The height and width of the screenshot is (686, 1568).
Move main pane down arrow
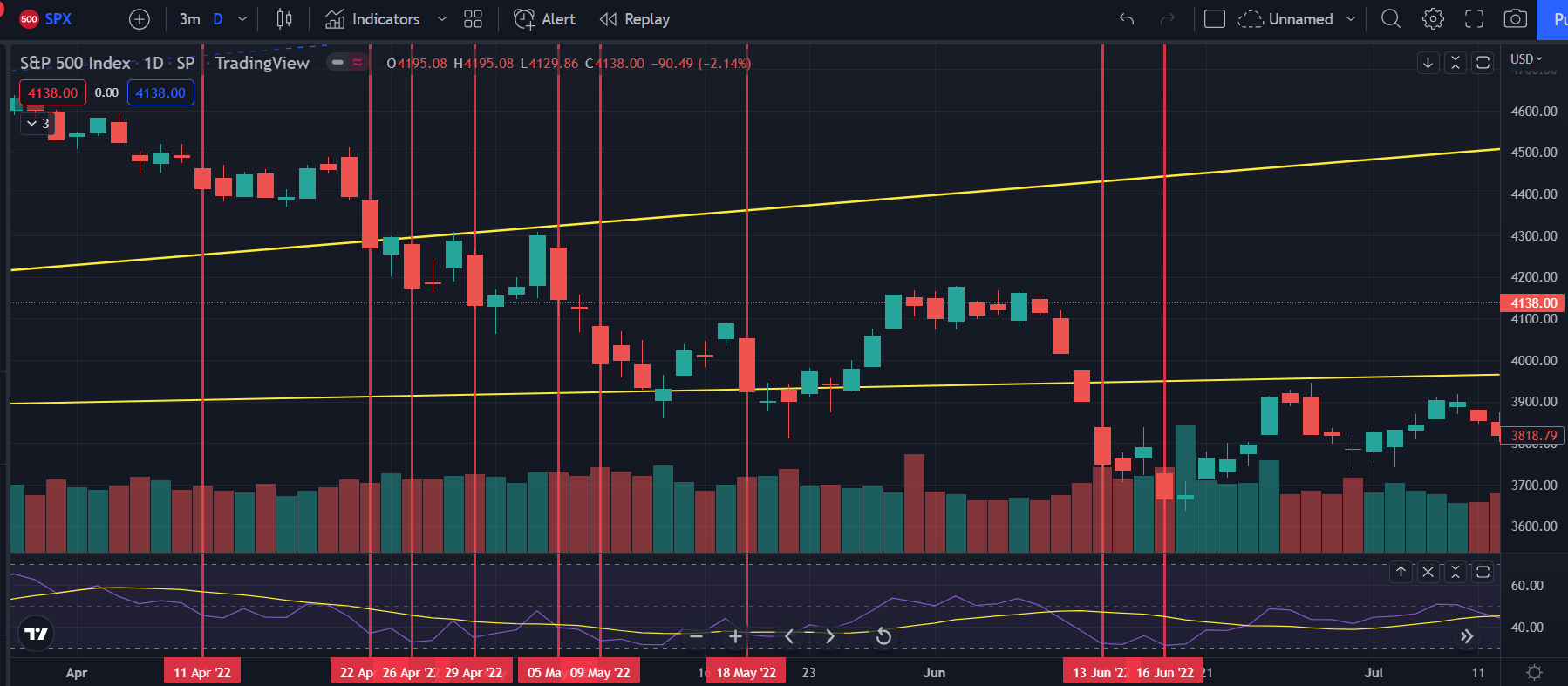coord(1428,62)
